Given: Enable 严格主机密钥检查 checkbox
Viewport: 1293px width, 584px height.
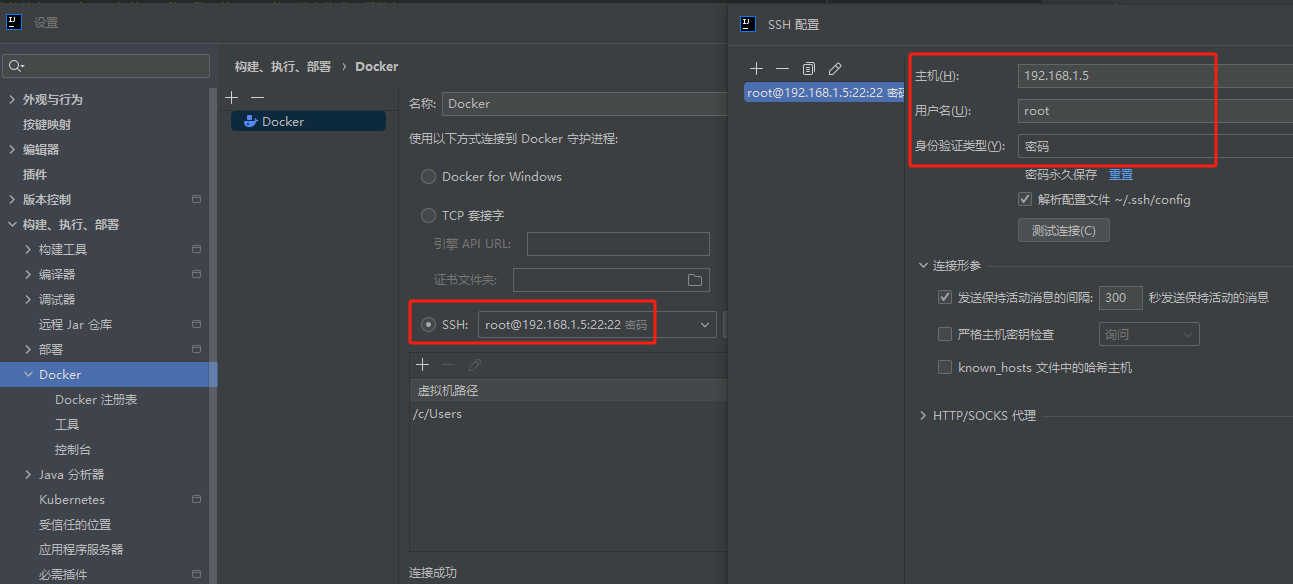Looking at the screenshot, I should [944, 334].
